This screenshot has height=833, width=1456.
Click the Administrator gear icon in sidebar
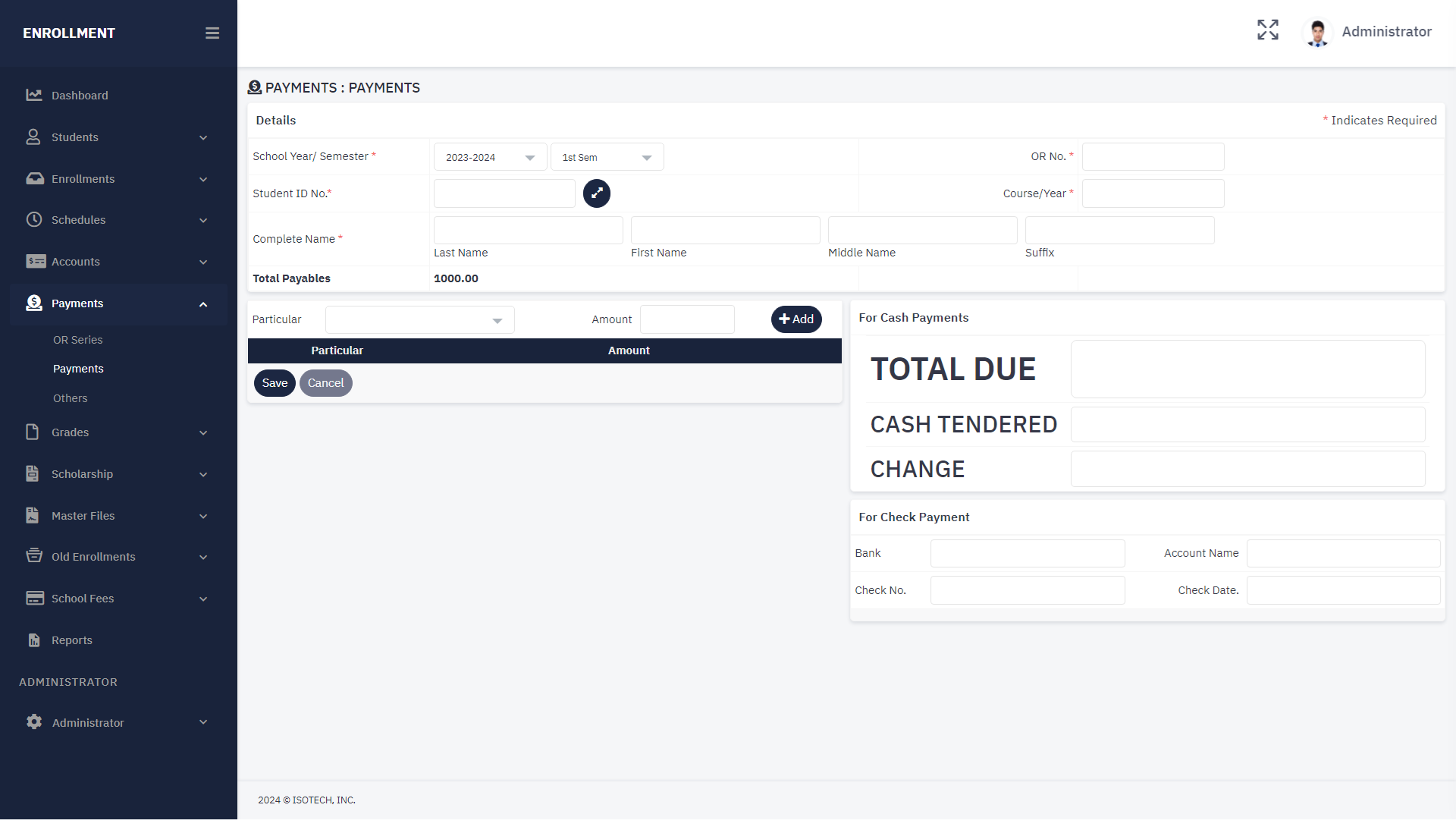point(34,722)
